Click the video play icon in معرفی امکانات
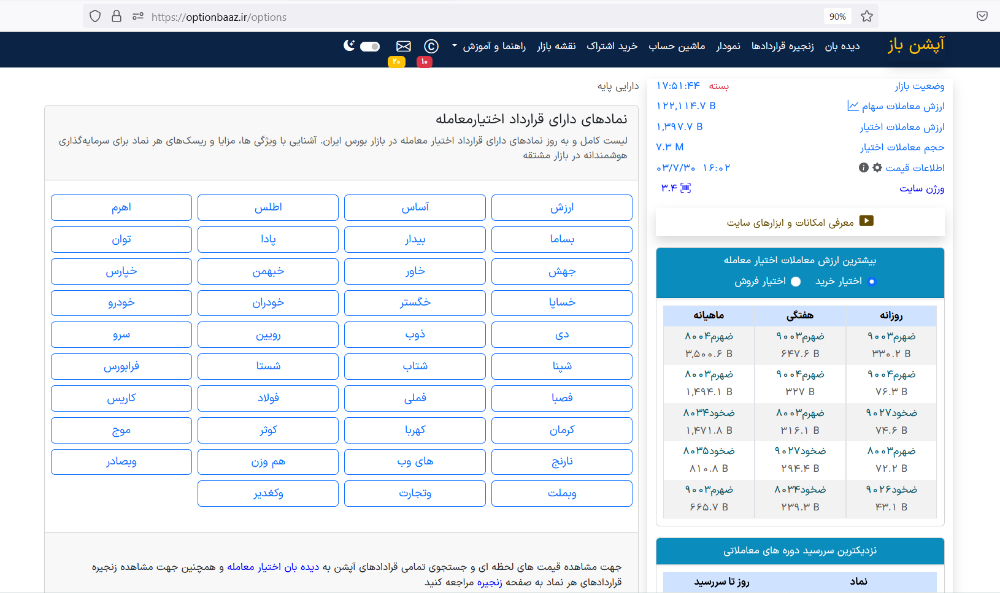This screenshot has width=1000, height=593. 866,221
